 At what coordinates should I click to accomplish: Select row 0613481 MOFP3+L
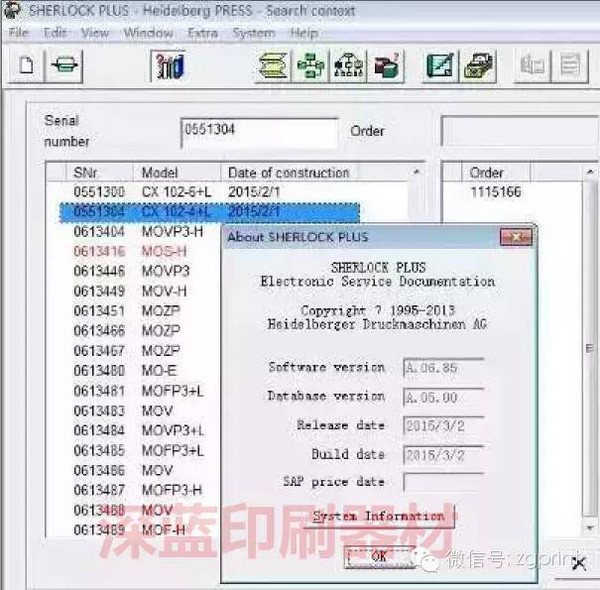[x=138, y=391]
